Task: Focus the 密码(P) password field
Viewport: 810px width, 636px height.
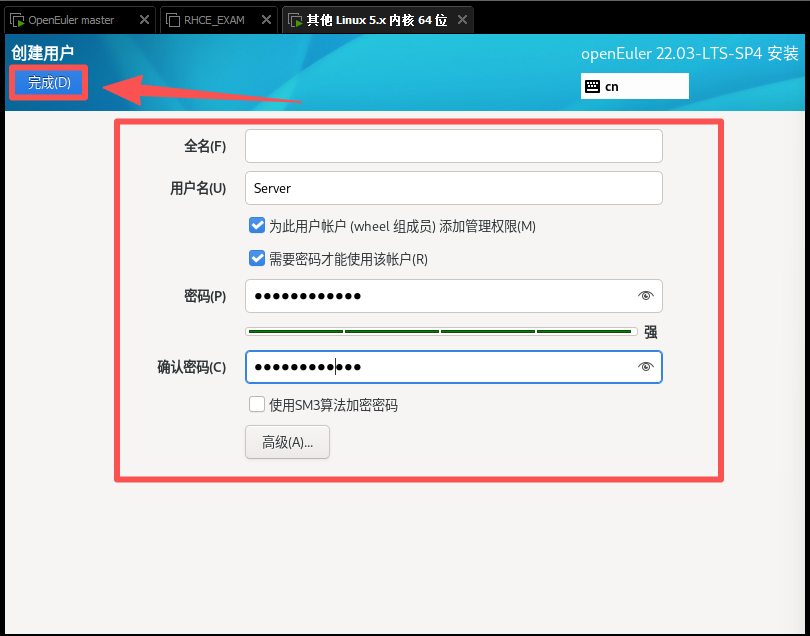Action: tap(454, 296)
